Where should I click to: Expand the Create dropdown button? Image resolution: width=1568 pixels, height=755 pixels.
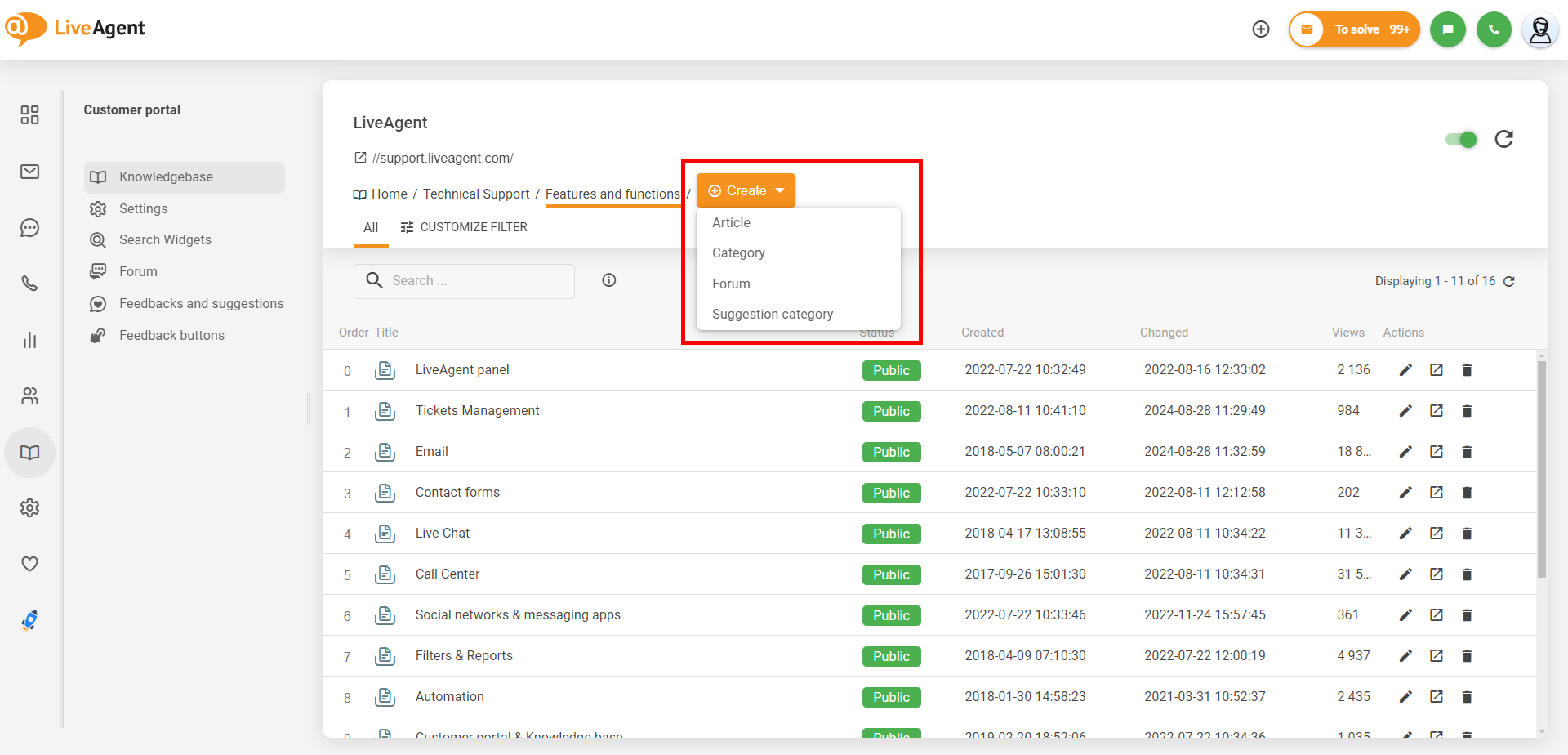(746, 190)
